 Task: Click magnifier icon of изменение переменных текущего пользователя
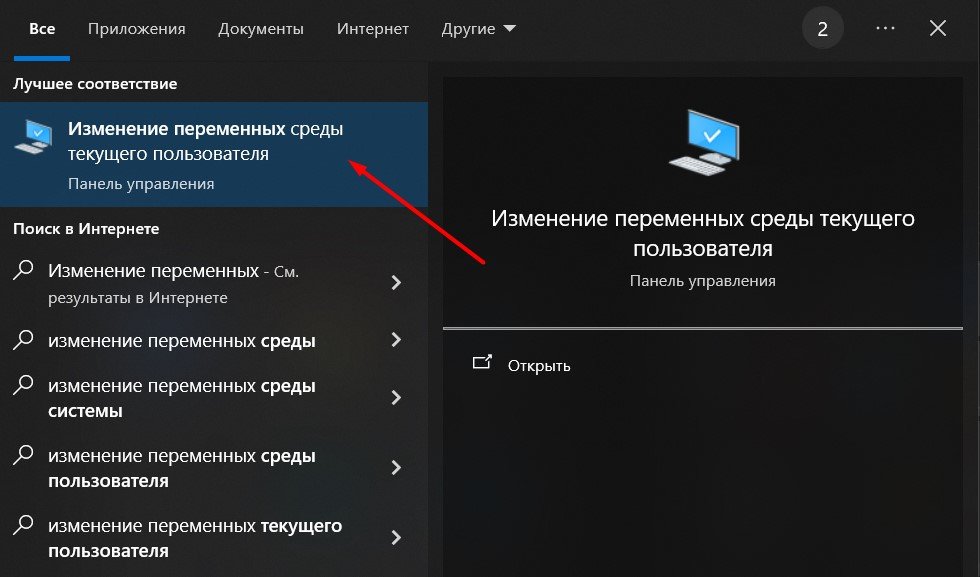[x=23, y=524]
